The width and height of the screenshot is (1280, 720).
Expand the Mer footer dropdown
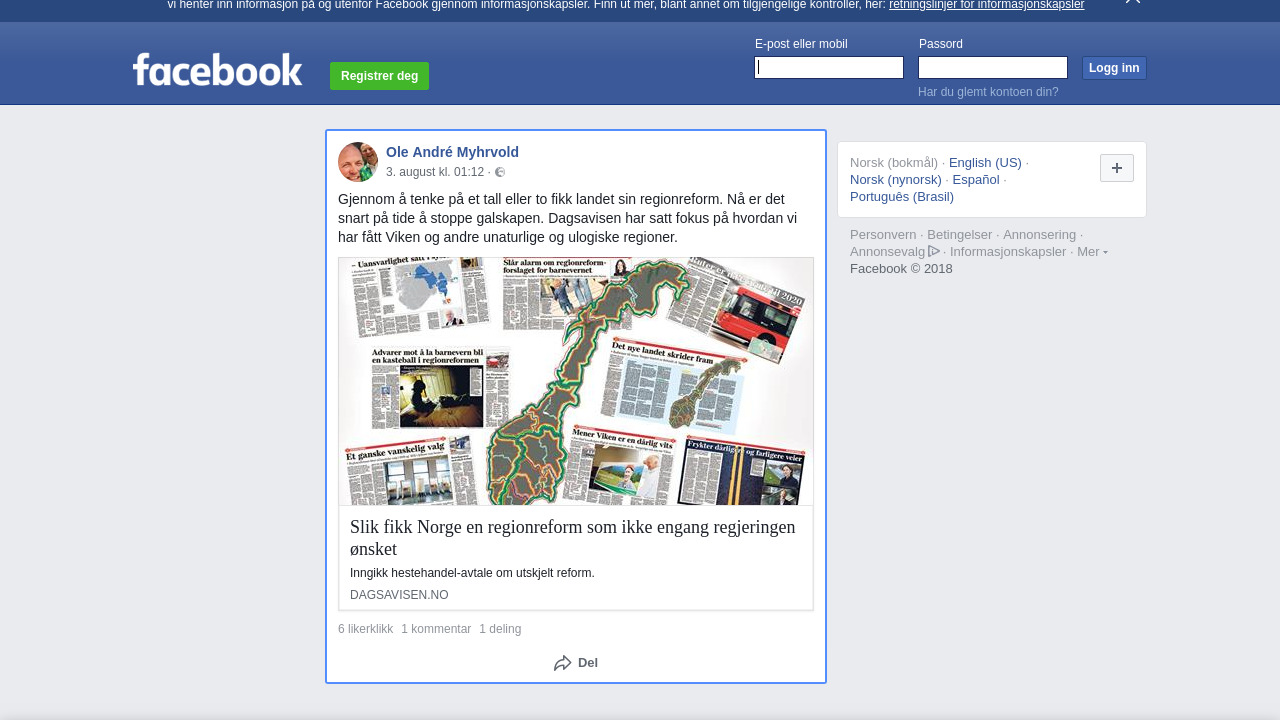pos(1092,251)
